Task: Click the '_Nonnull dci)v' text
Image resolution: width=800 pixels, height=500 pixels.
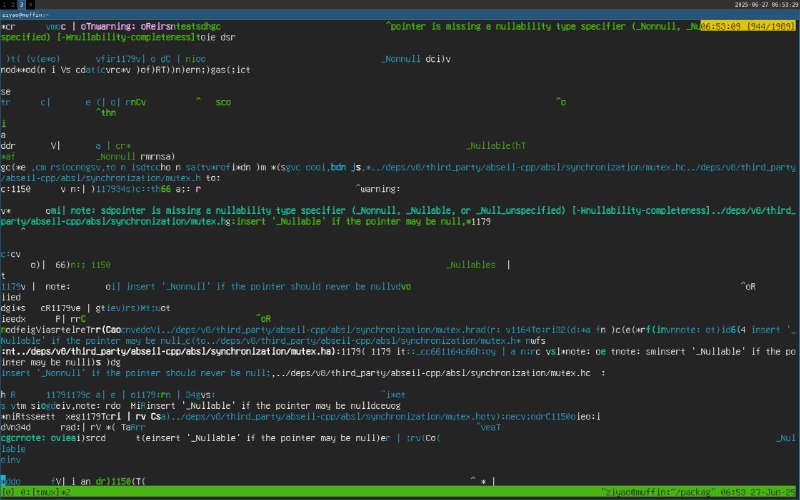Action: point(416,59)
